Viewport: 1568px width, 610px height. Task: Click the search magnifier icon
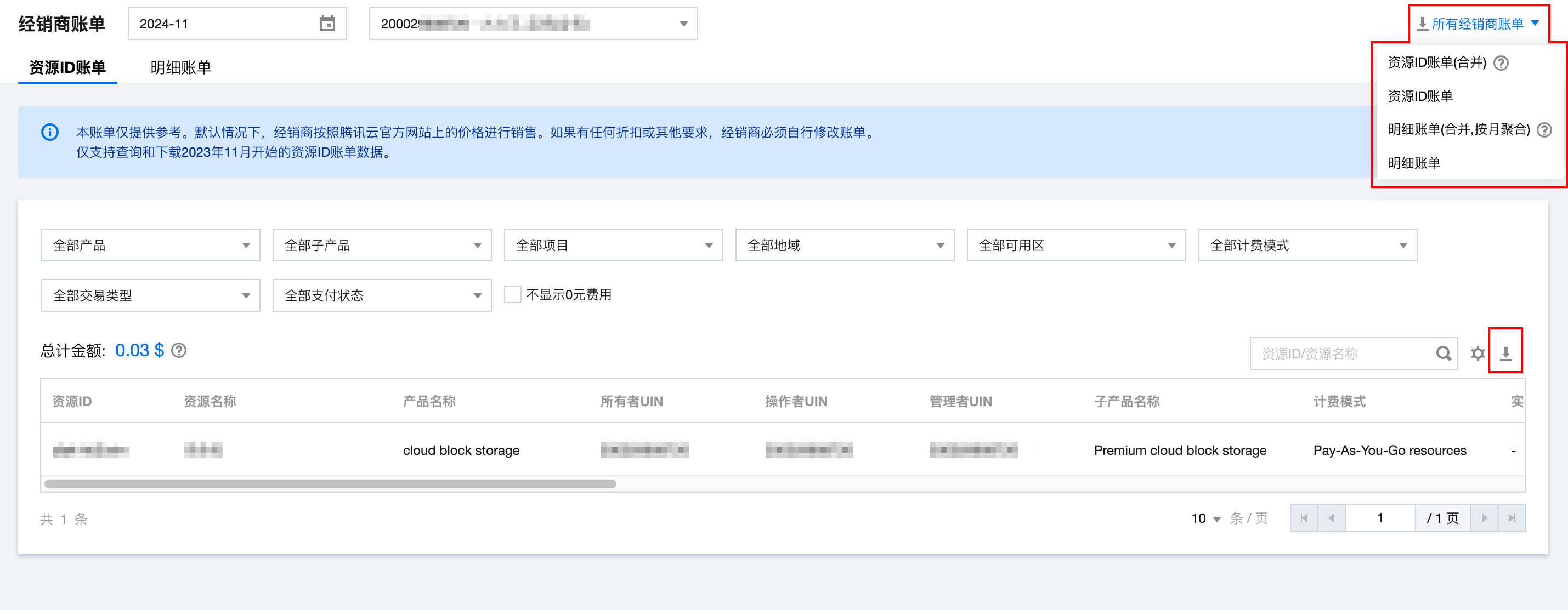tap(1443, 354)
